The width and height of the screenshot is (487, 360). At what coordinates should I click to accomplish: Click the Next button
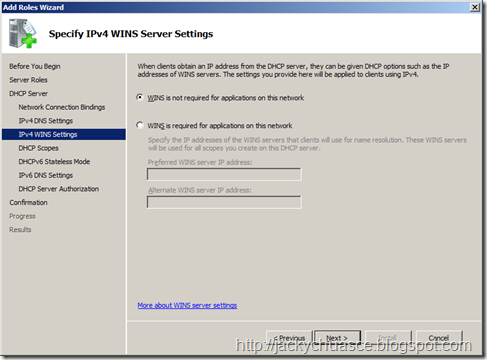click(x=337, y=338)
